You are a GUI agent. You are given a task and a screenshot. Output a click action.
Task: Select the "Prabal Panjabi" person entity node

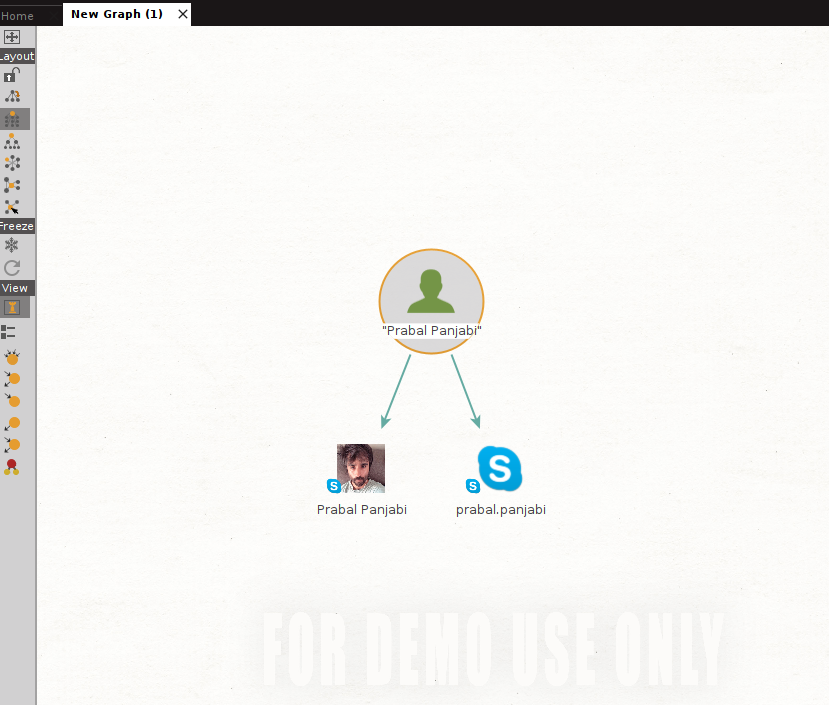431,299
